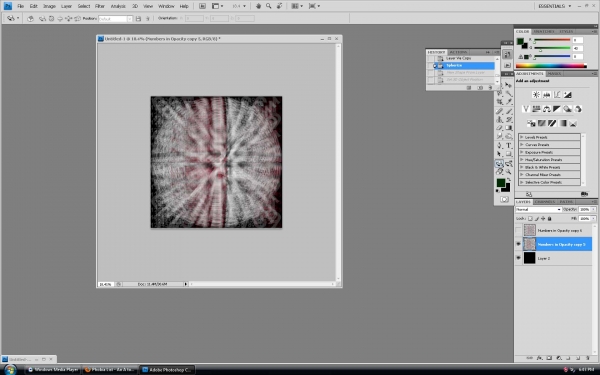Click Add layer style fx icon

click(x=539, y=358)
